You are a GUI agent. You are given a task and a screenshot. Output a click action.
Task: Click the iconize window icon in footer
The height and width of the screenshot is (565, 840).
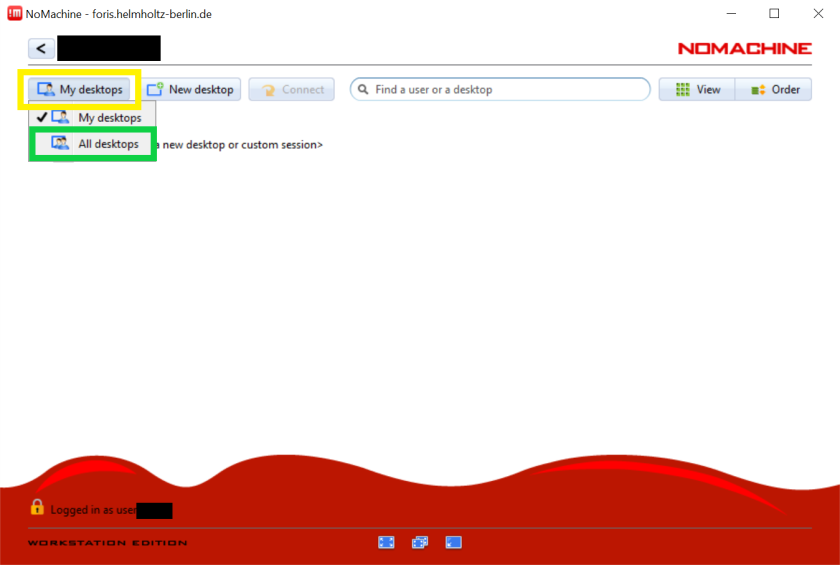point(454,543)
